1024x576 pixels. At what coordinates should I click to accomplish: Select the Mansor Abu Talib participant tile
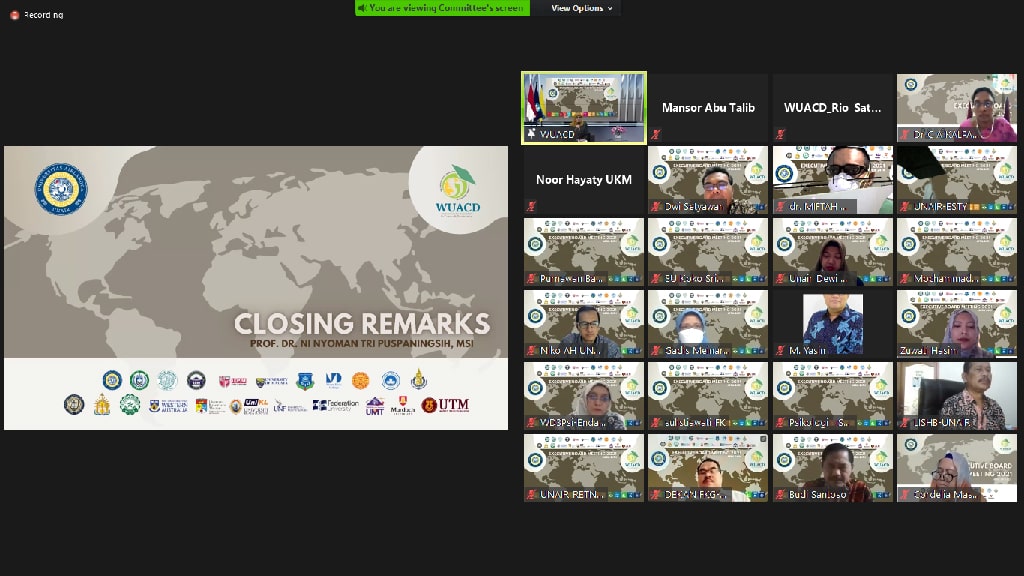coord(708,108)
